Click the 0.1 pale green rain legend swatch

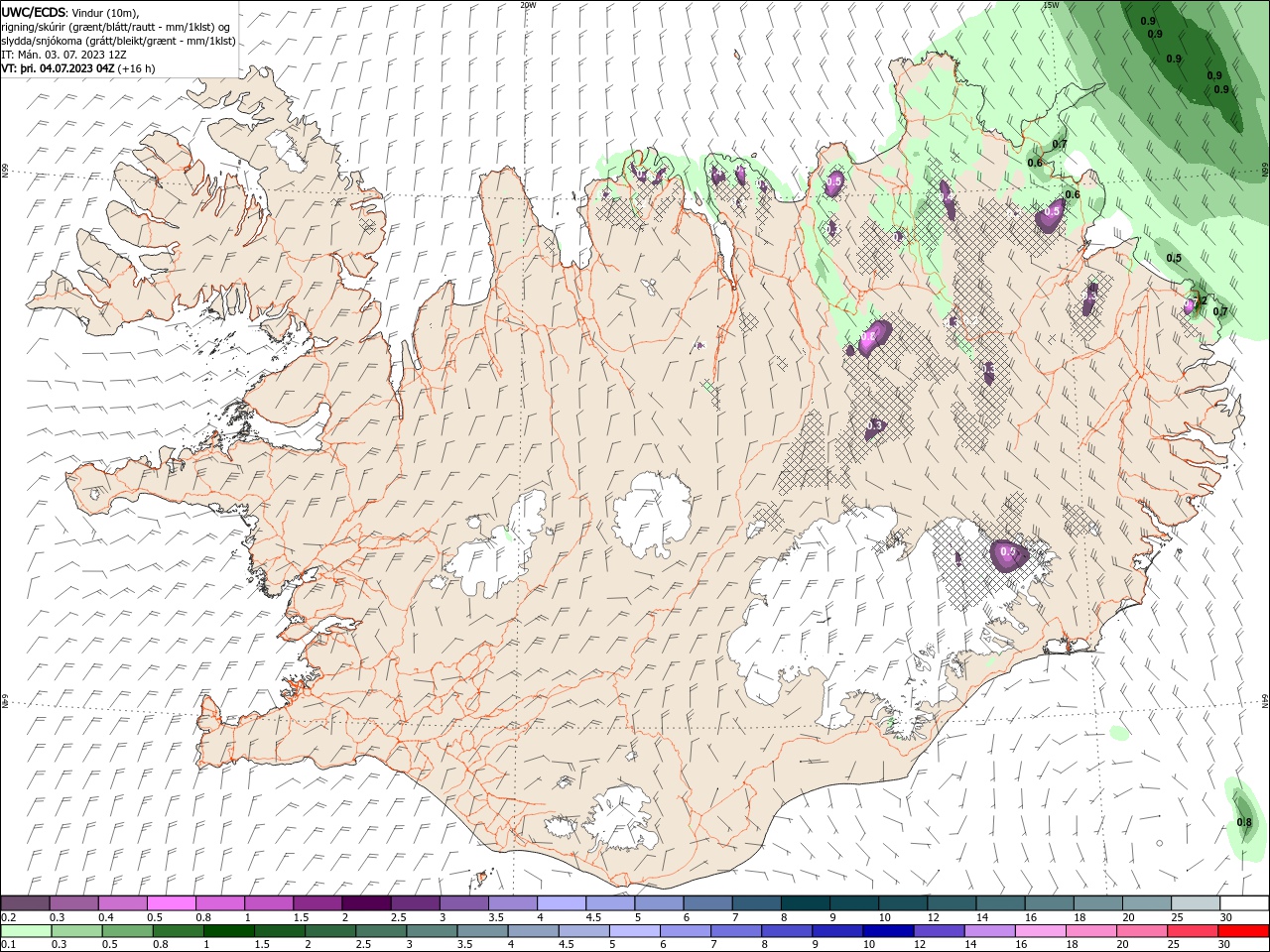click(27, 931)
